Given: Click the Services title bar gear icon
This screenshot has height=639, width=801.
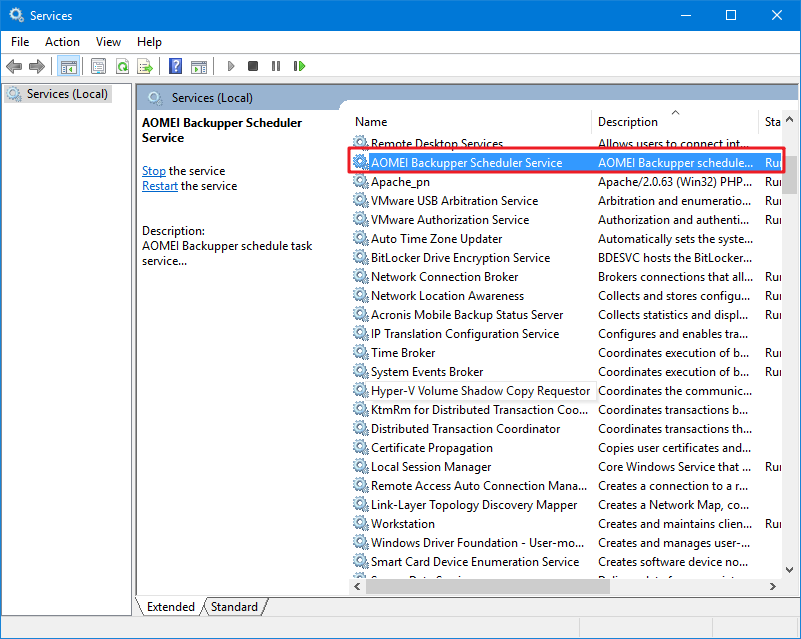Looking at the screenshot, I should point(16,15).
